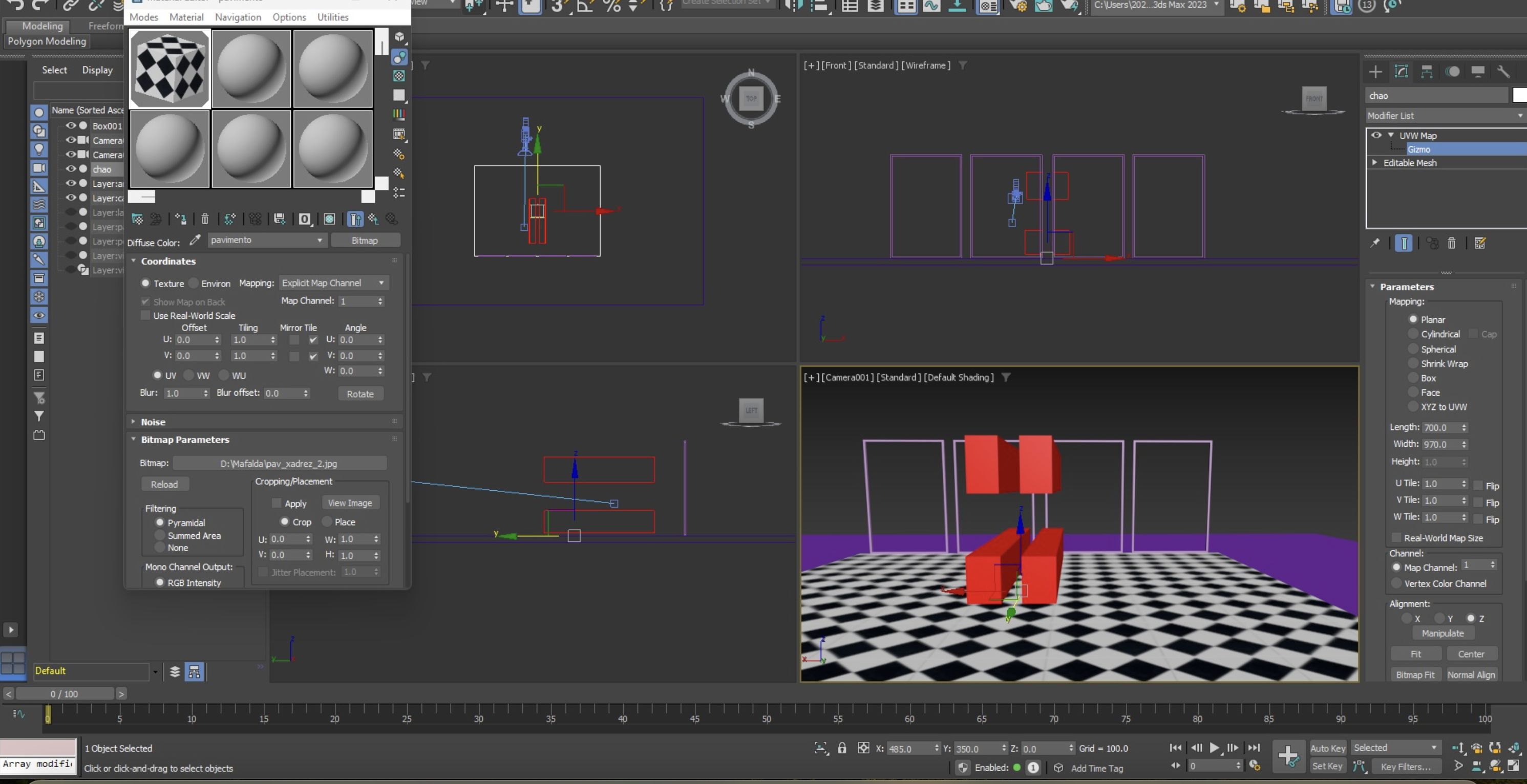The width and height of the screenshot is (1527, 784).
Task: Expand the Noise rollout
Action: click(x=153, y=422)
